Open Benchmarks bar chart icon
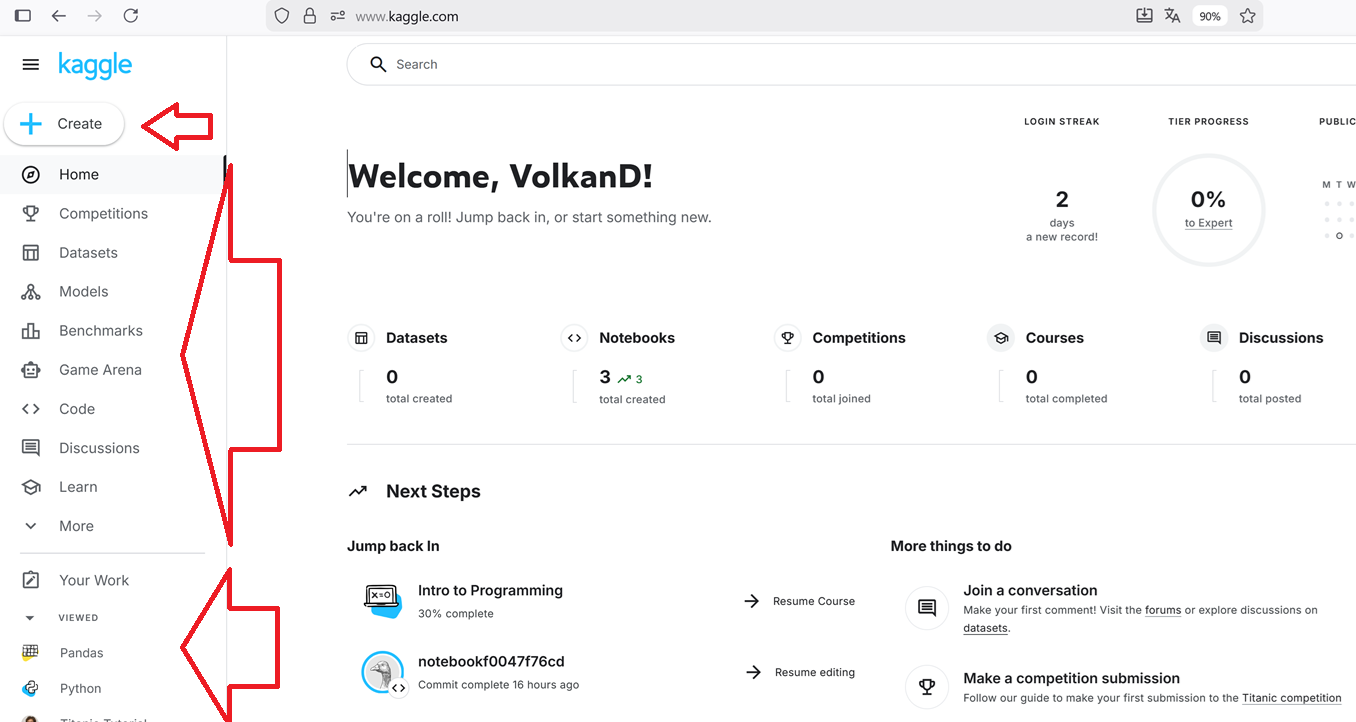The height and width of the screenshot is (722, 1356). (x=31, y=331)
